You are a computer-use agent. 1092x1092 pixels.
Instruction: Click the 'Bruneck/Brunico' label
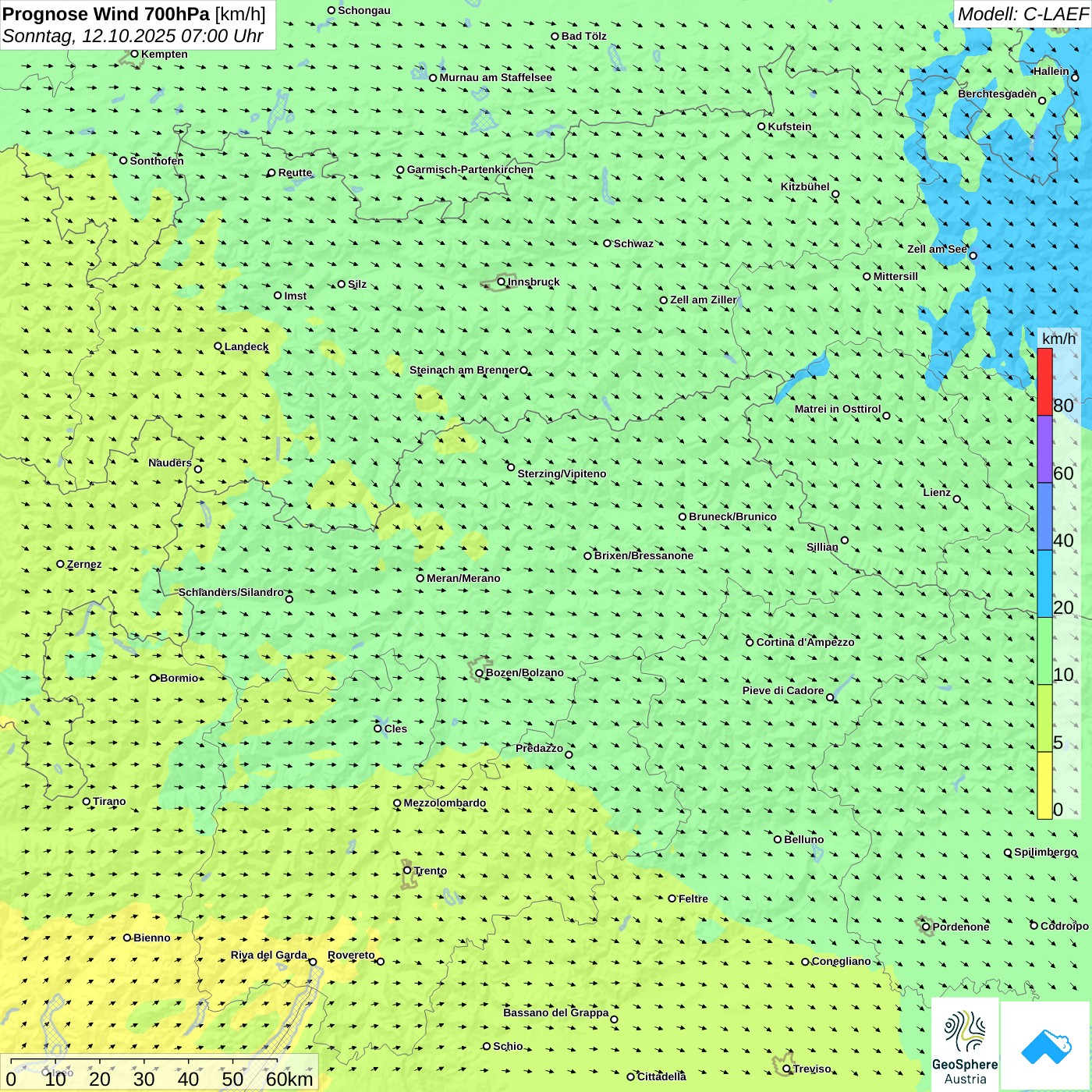click(732, 516)
